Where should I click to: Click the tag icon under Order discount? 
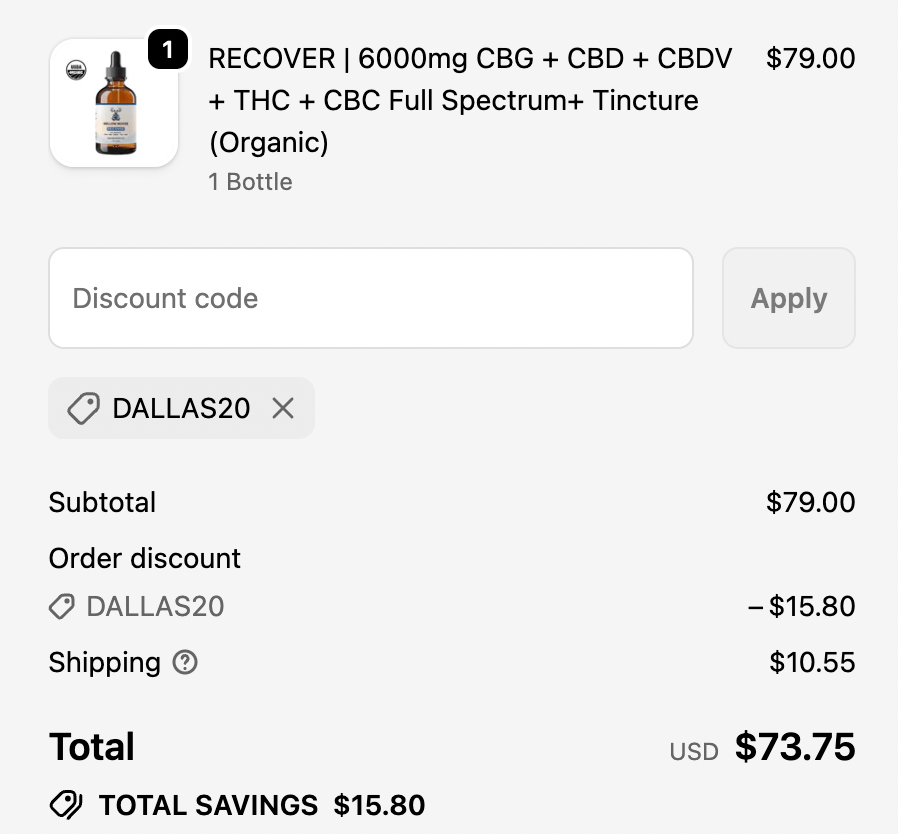[x=62, y=606]
